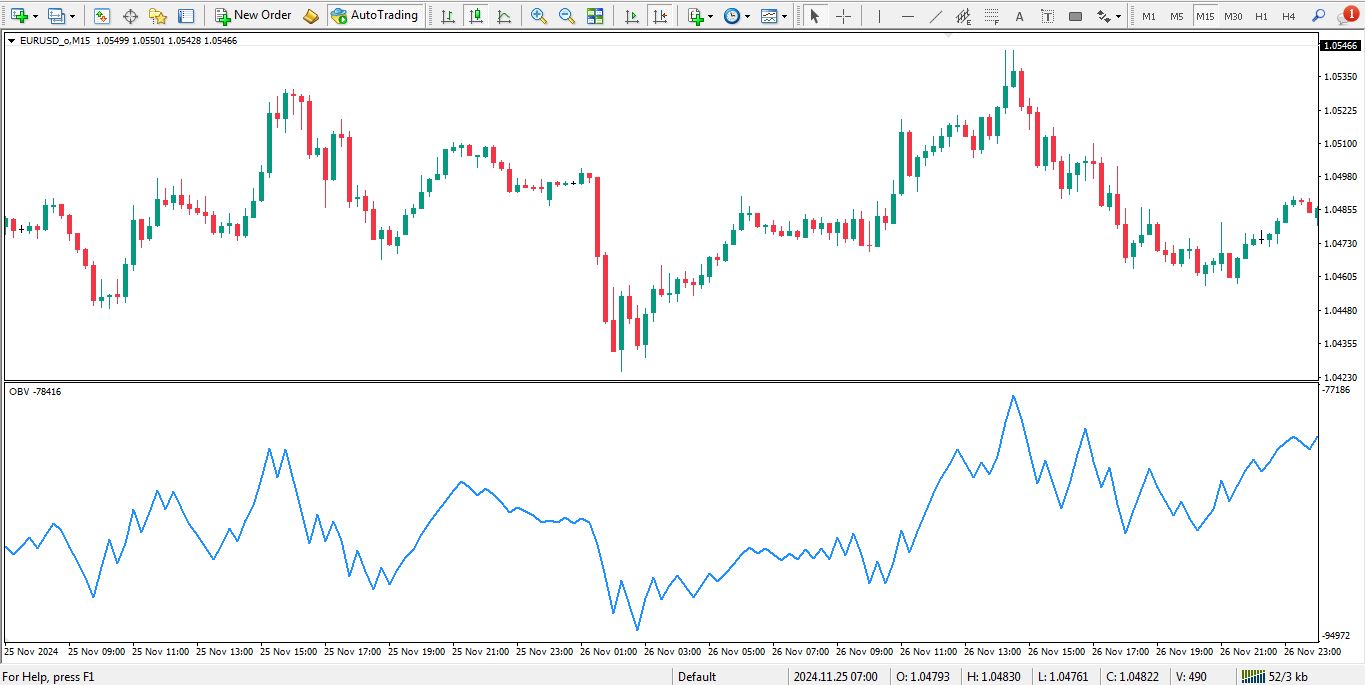Expand the Profiles dropdown arrow
The height and width of the screenshot is (685, 1365).
point(72,16)
